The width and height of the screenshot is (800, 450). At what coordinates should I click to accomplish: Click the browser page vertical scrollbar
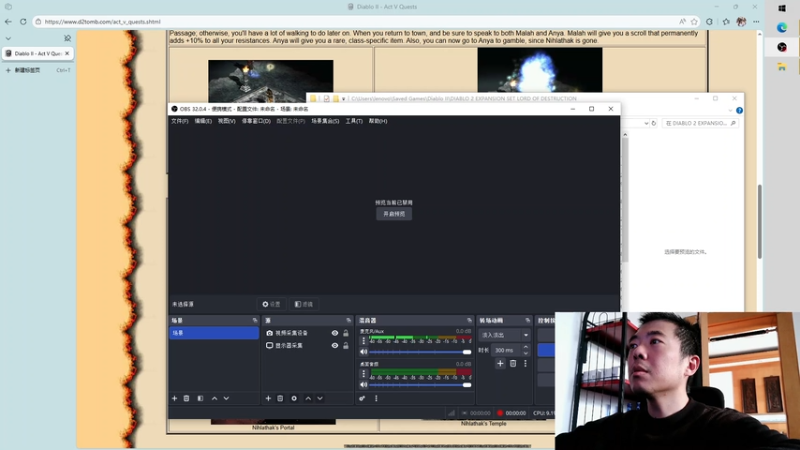pos(760,221)
